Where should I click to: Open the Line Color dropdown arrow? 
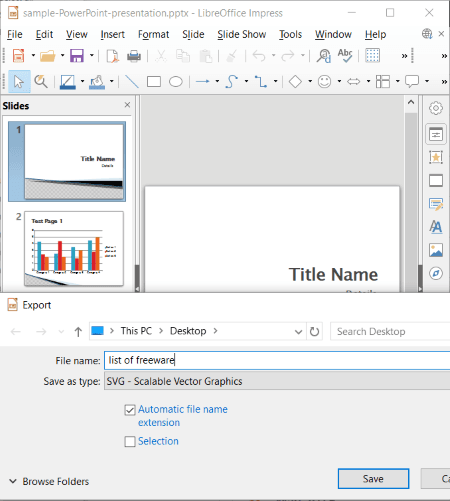[82, 81]
